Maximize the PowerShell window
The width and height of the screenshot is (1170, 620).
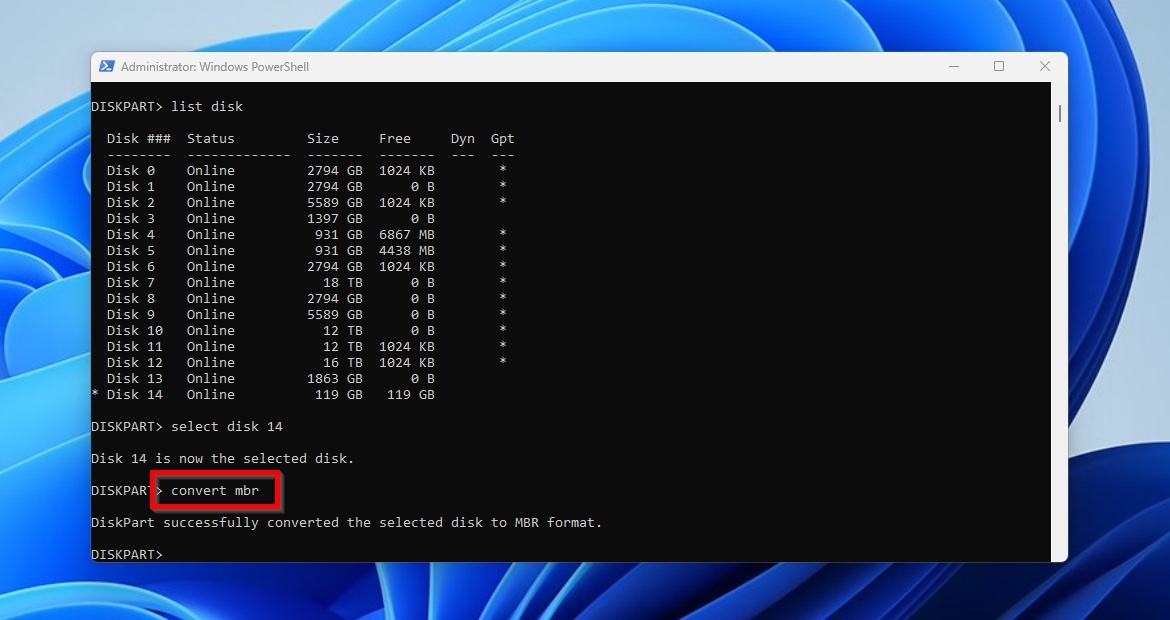pos(999,66)
